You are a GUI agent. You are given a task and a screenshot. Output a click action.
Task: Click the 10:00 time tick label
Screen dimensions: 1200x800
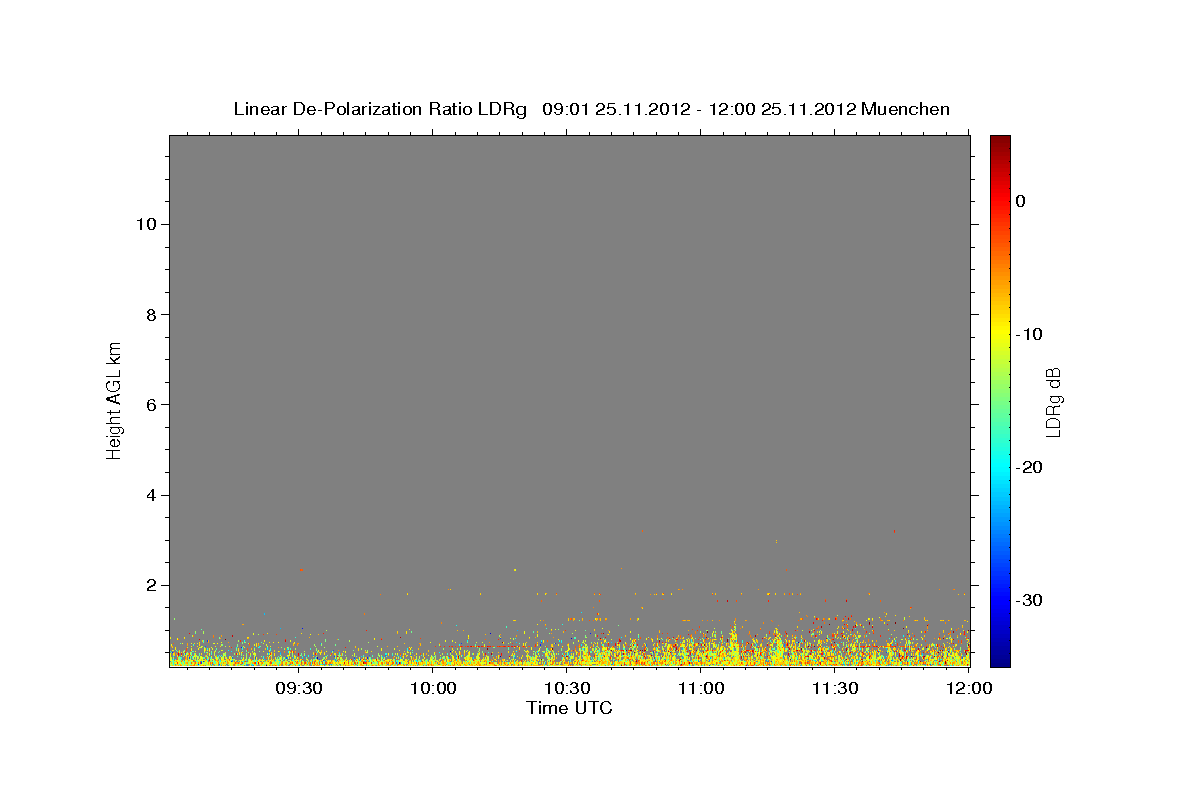(434, 688)
